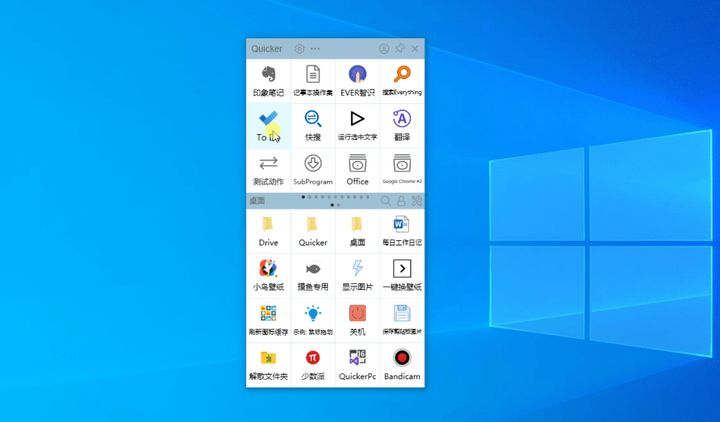Run the 一键换壁纸 wallpaper switch action
720x422 pixels.
pos(402,276)
